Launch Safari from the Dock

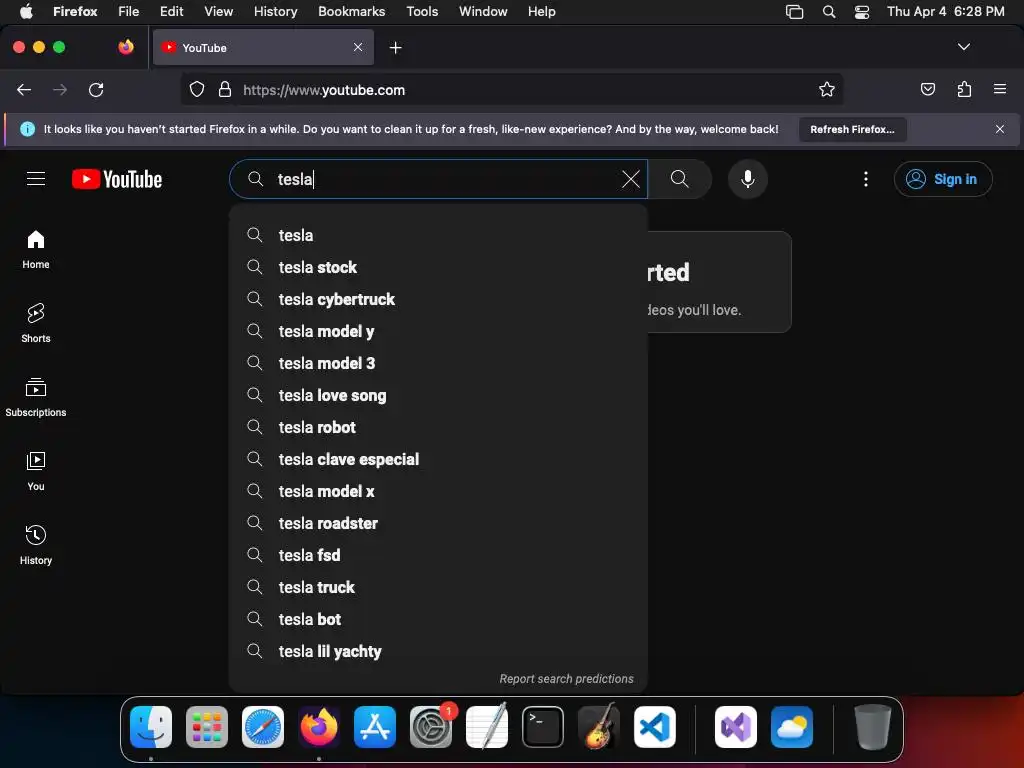[263, 727]
